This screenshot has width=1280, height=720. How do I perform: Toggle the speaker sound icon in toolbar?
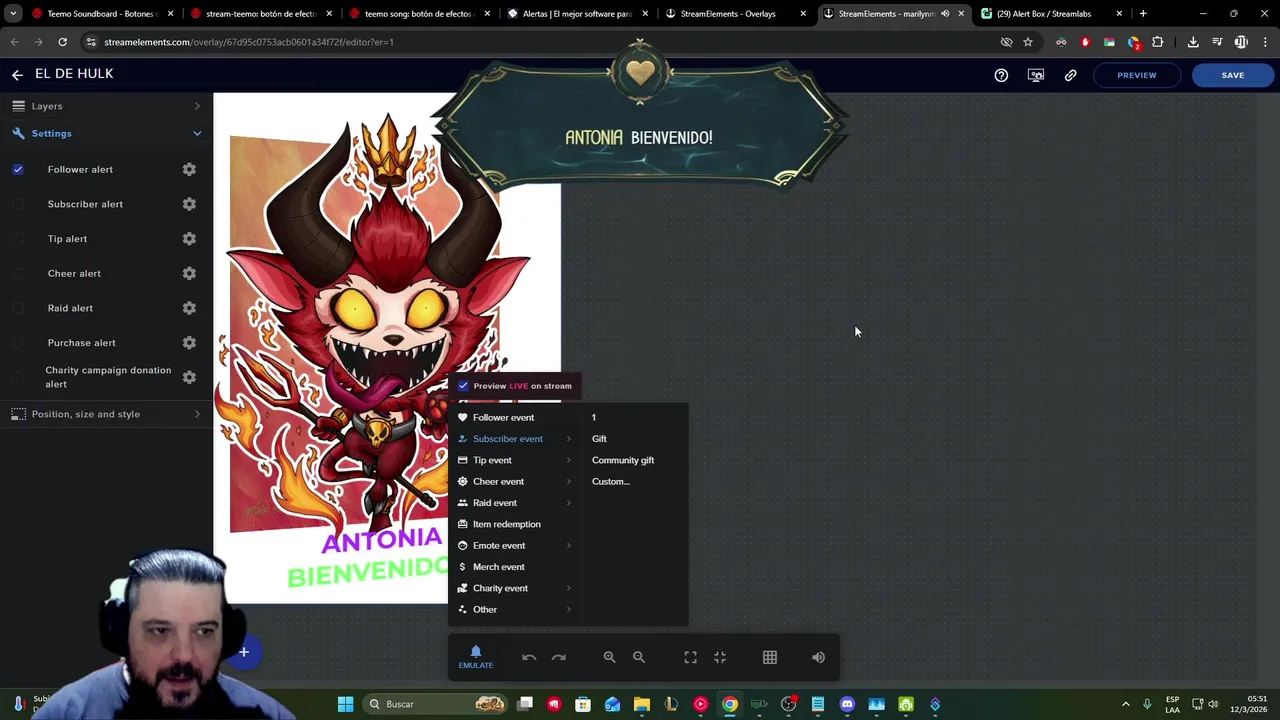pyautogui.click(x=818, y=657)
